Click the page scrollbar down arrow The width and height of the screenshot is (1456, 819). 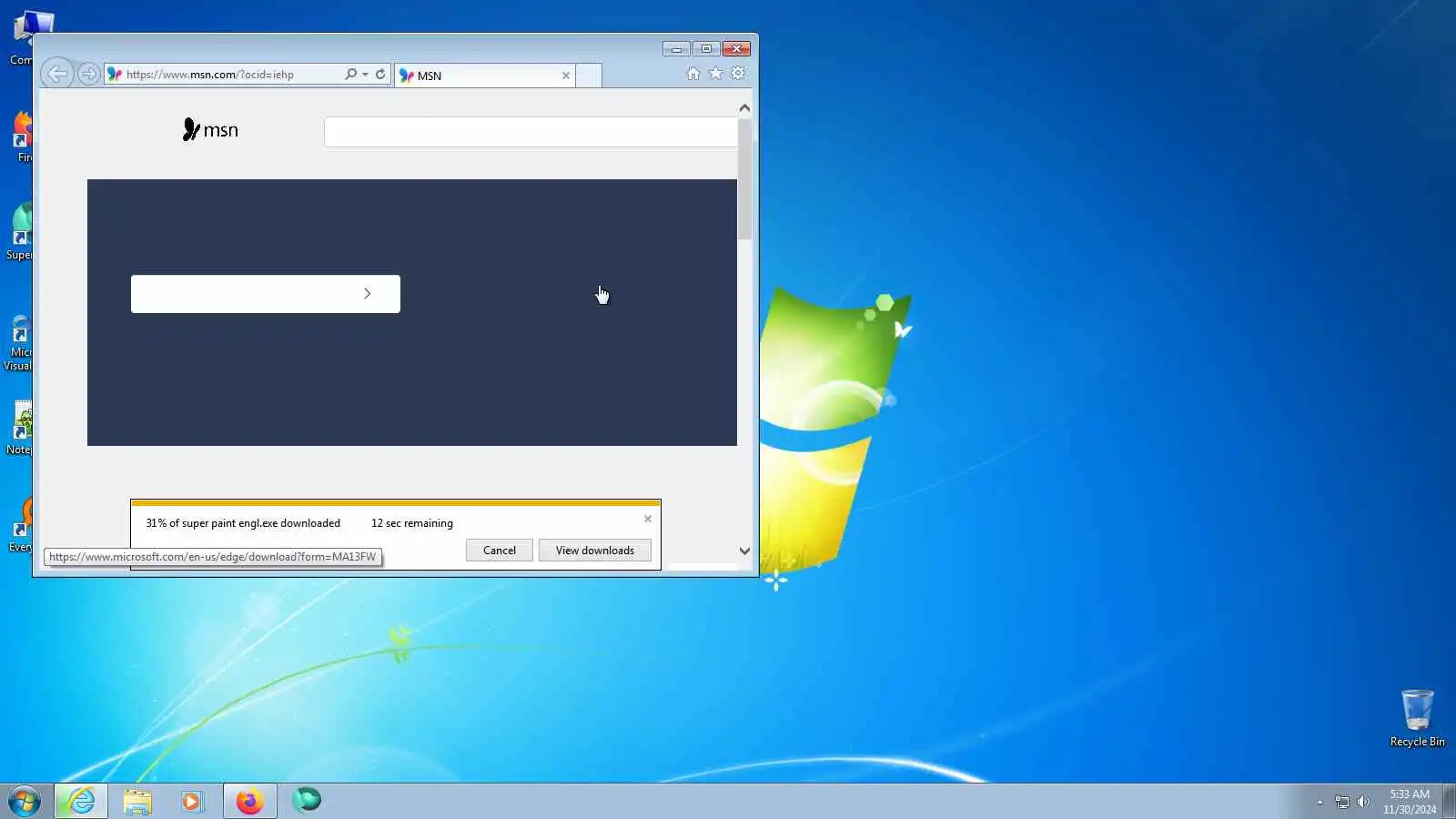pos(744,551)
